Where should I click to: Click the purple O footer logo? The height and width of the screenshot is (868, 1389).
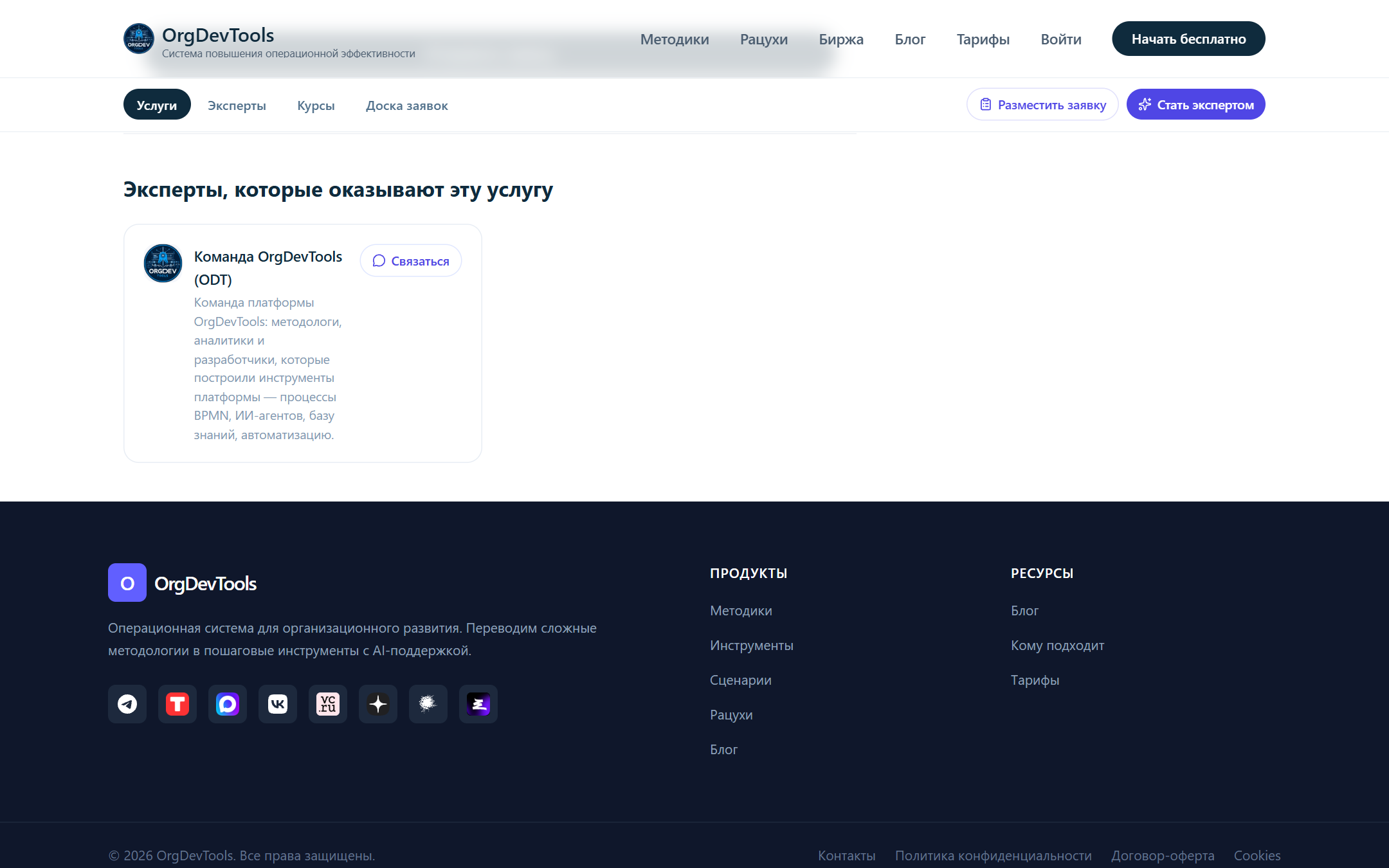pos(127,583)
